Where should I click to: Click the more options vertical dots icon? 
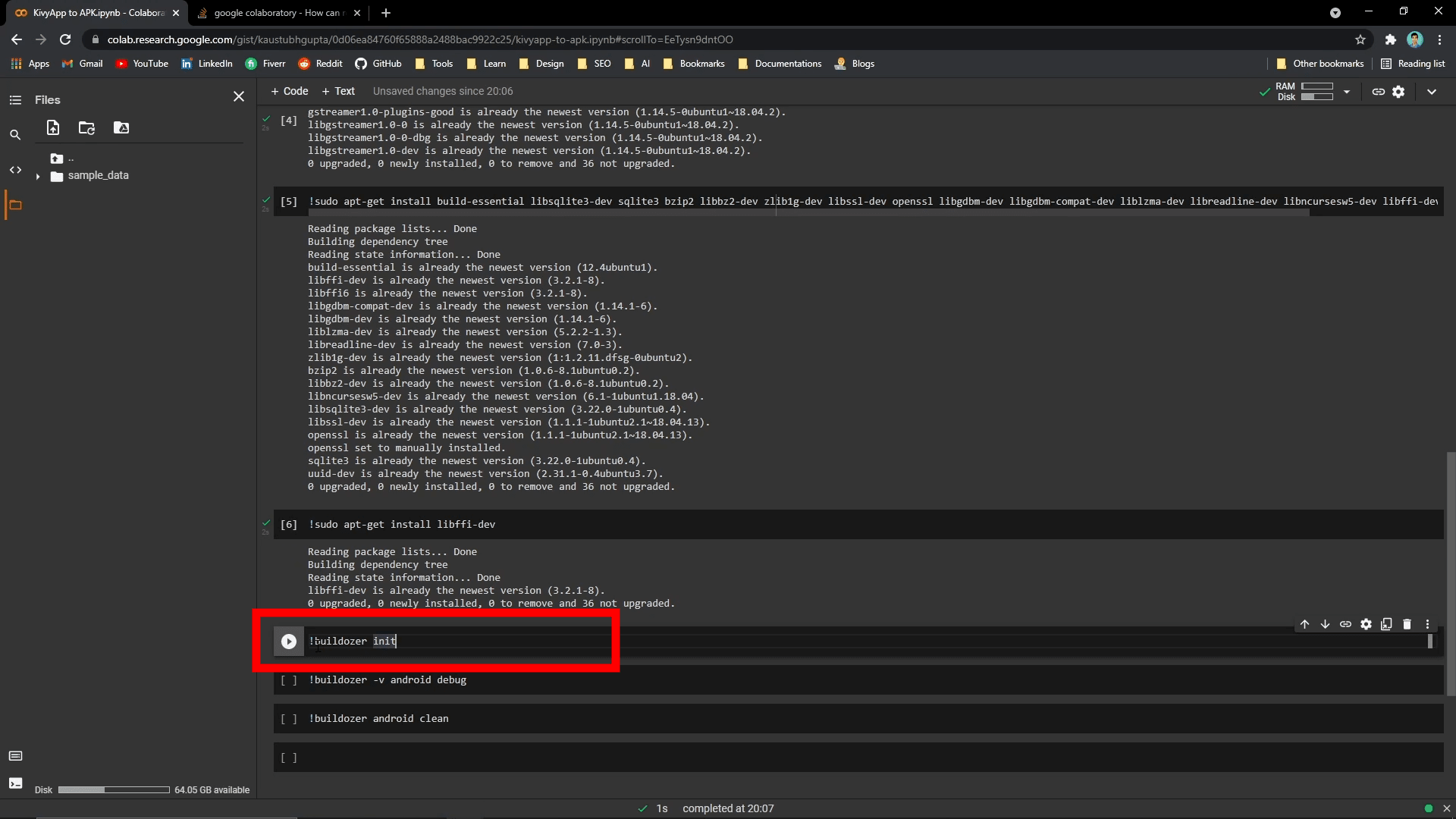coord(1427,625)
